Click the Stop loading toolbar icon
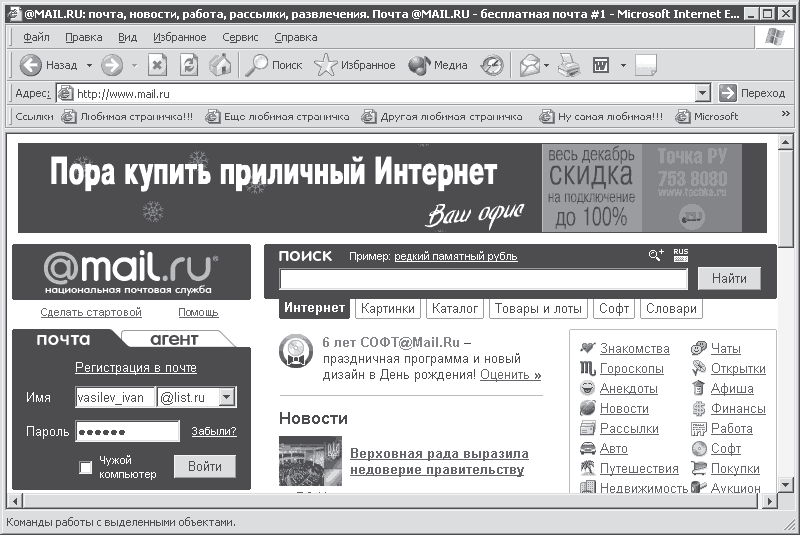 pos(157,65)
